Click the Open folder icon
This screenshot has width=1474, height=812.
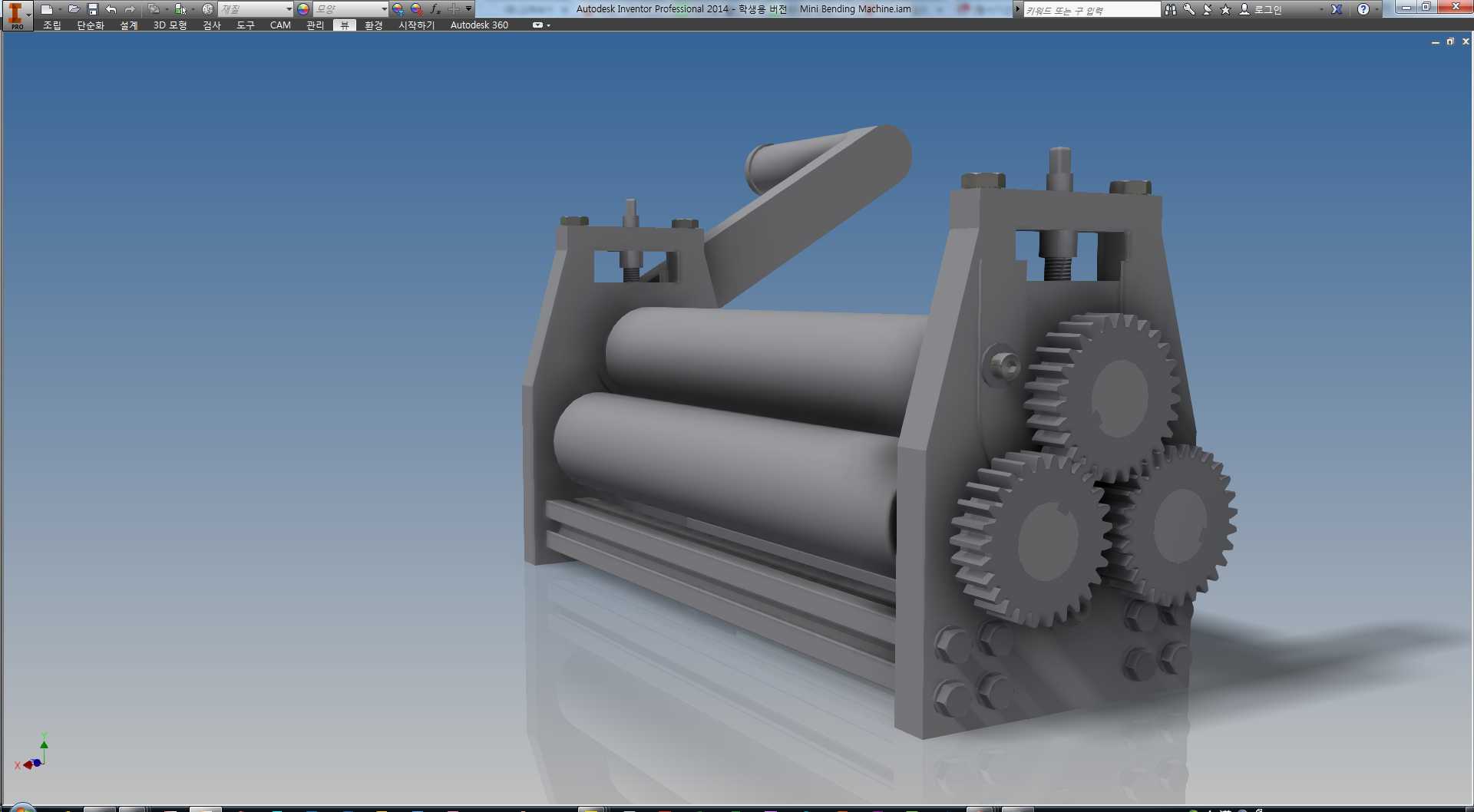(74, 9)
